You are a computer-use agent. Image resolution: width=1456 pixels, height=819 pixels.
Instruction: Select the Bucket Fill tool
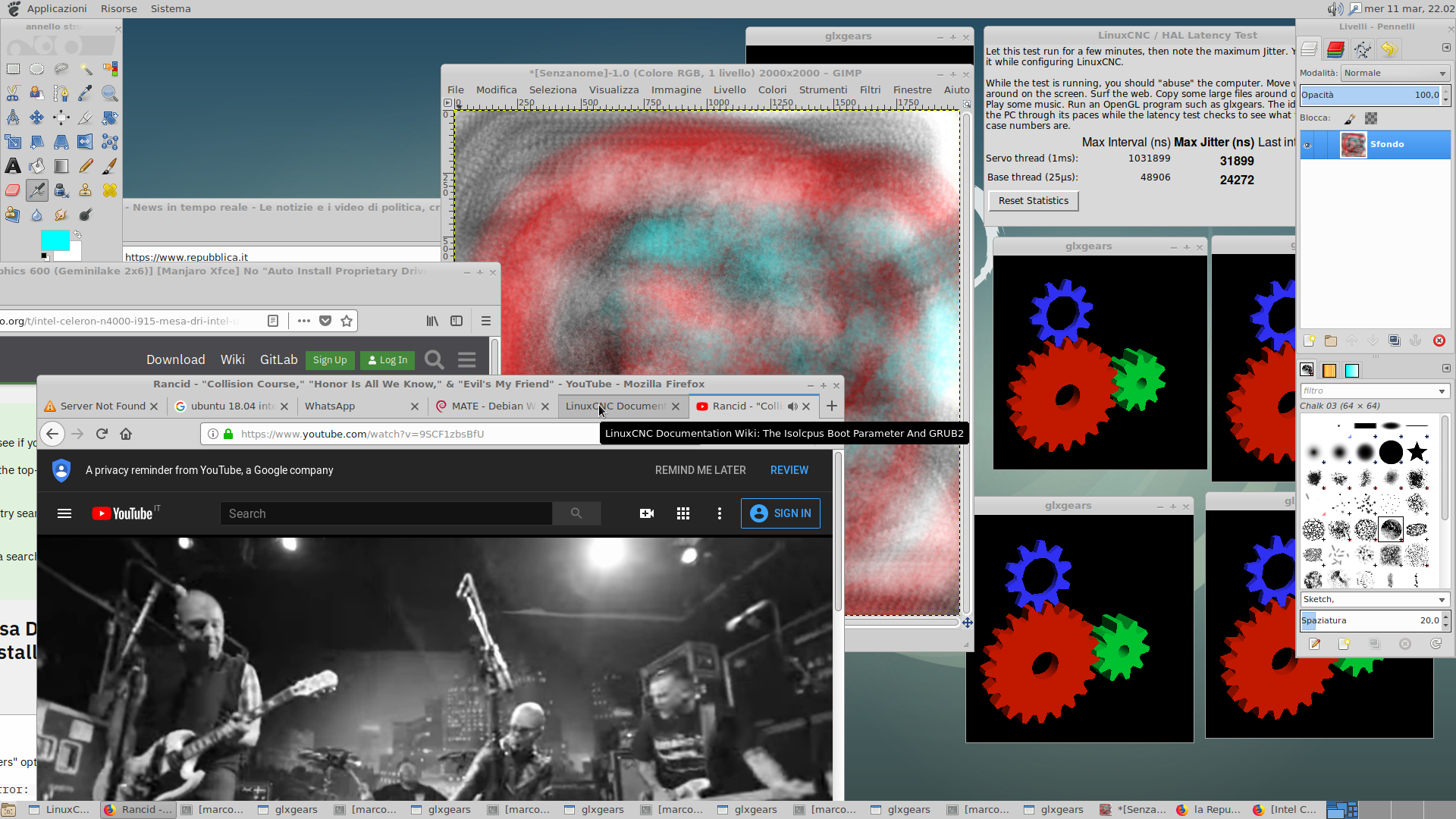(37, 166)
